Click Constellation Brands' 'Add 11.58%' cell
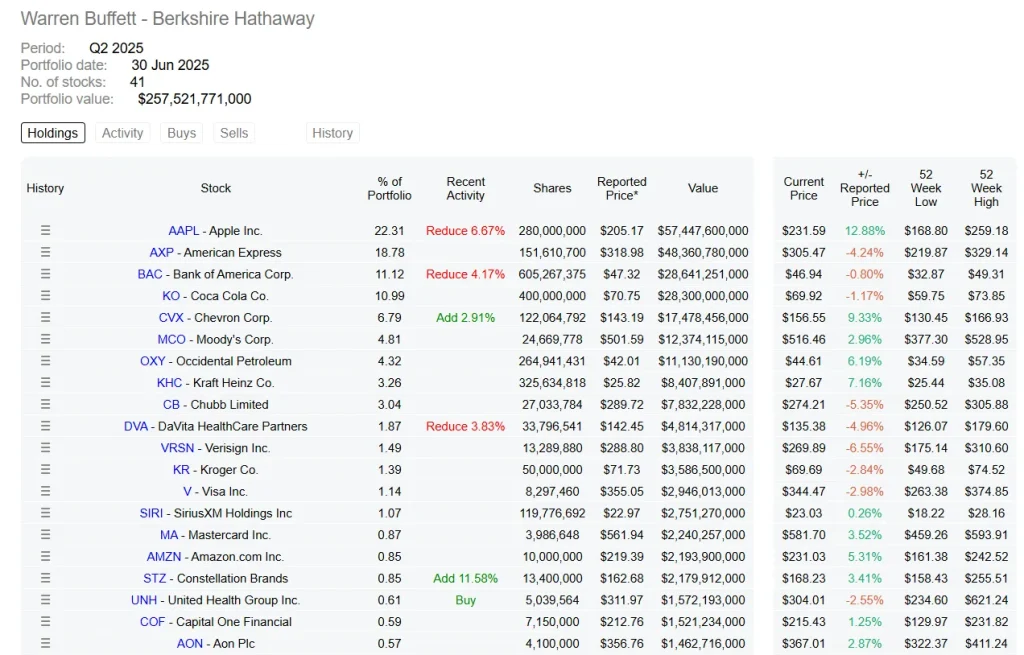Viewport: 1024px width, 655px height. 466,578
